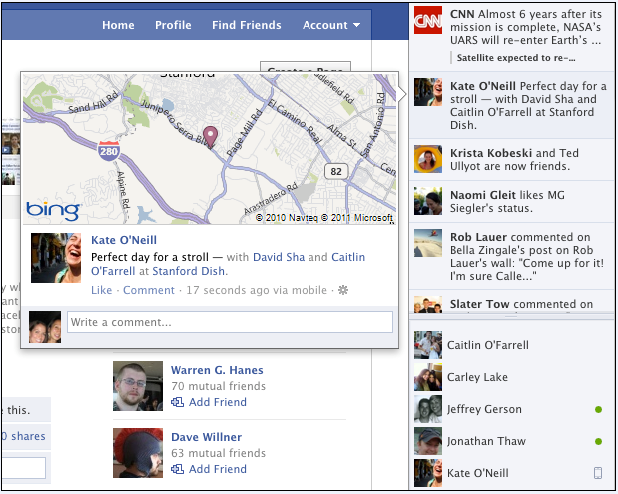
Task: Add Dave Willner as a friend
Action: tap(218, 469)
